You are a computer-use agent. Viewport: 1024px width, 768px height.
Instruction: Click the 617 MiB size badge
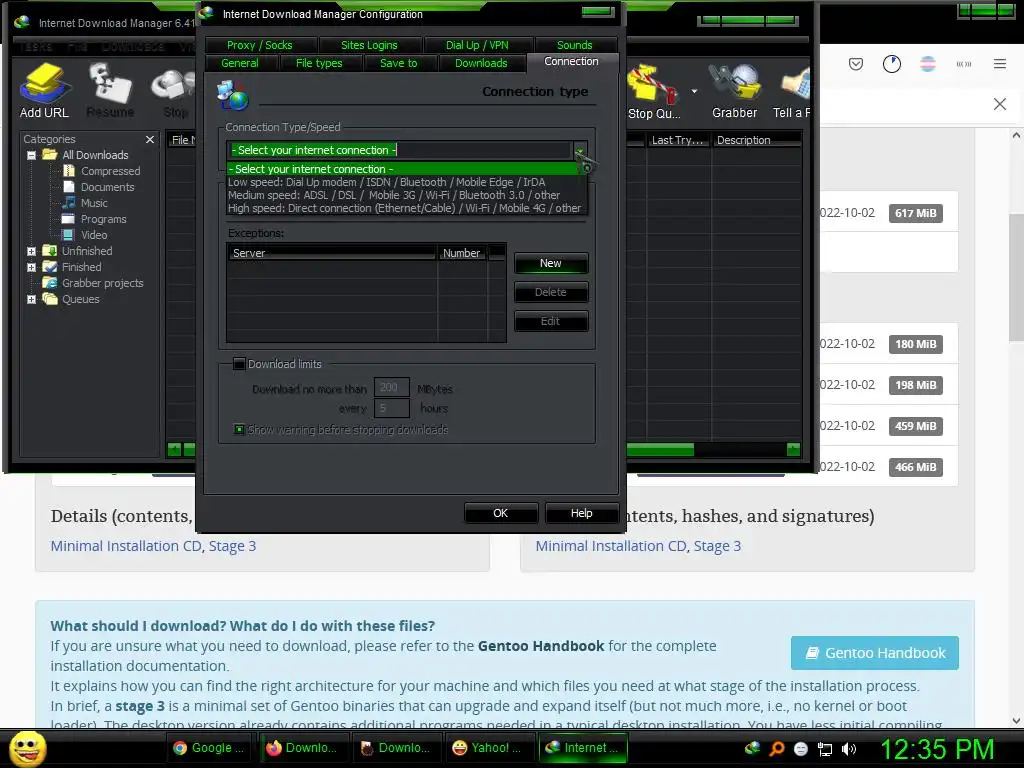[916, 214]
